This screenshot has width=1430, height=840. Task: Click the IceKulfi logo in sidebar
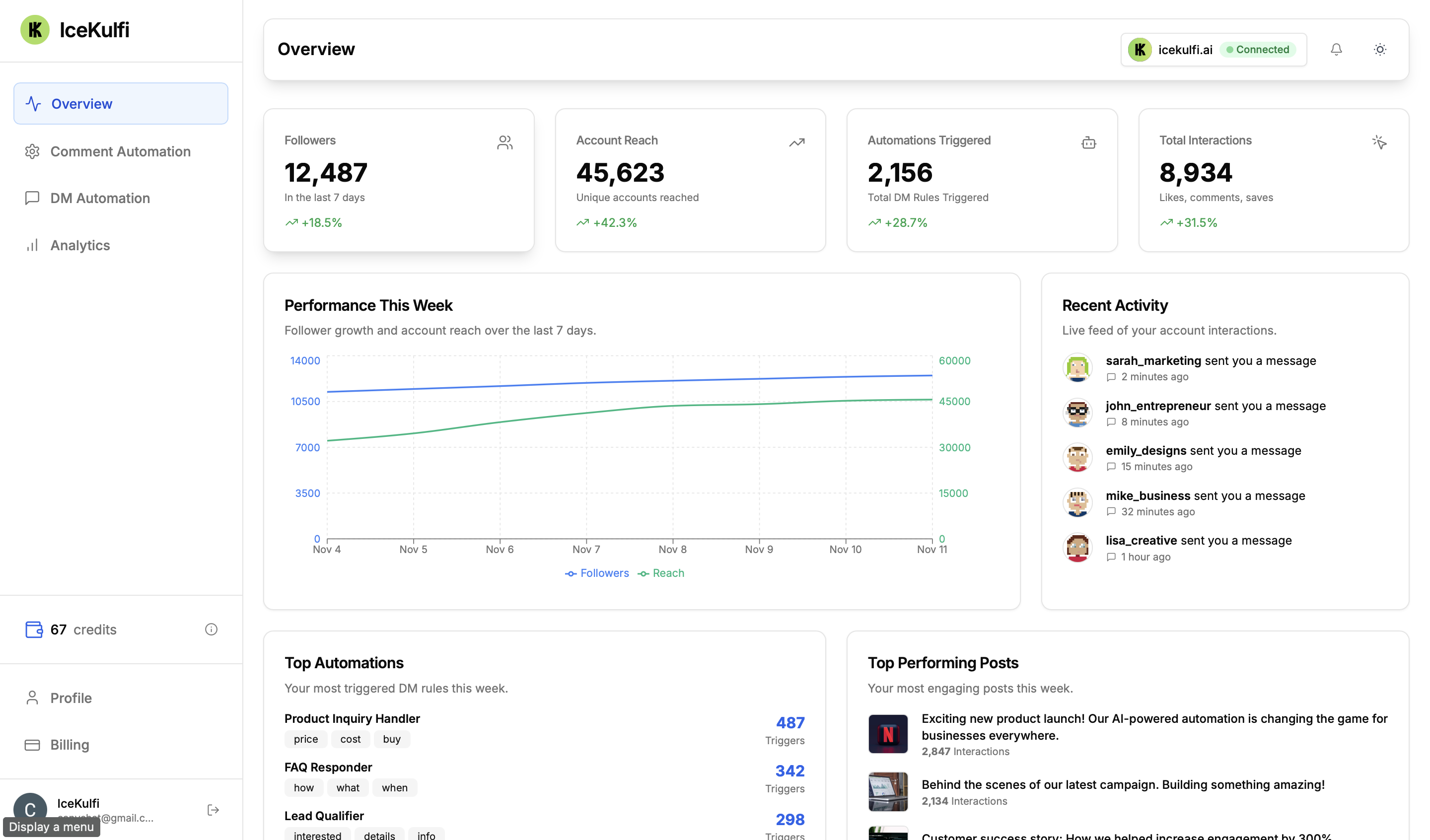coord(35,29)
